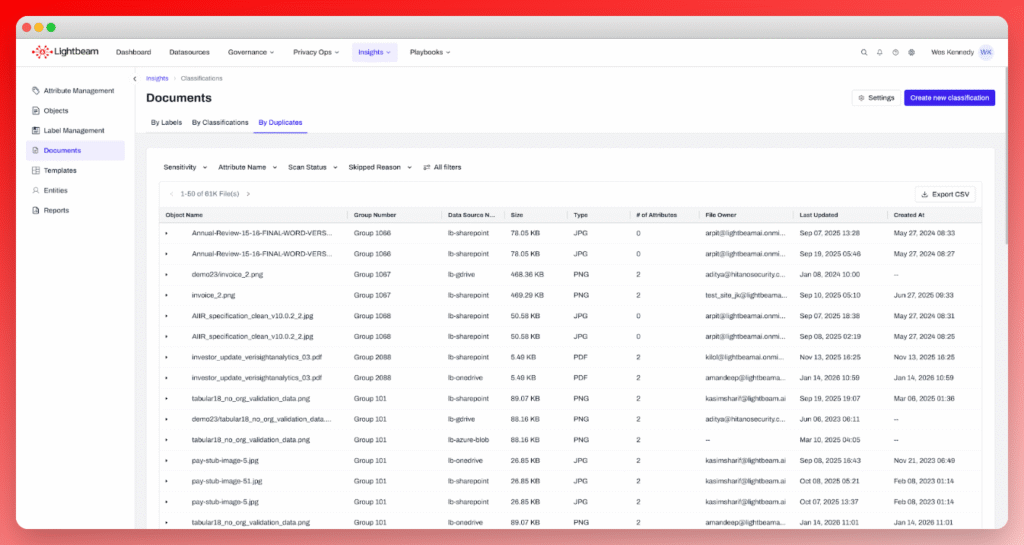Open the Skipped Reason filter dropdown

pos(380,167)
